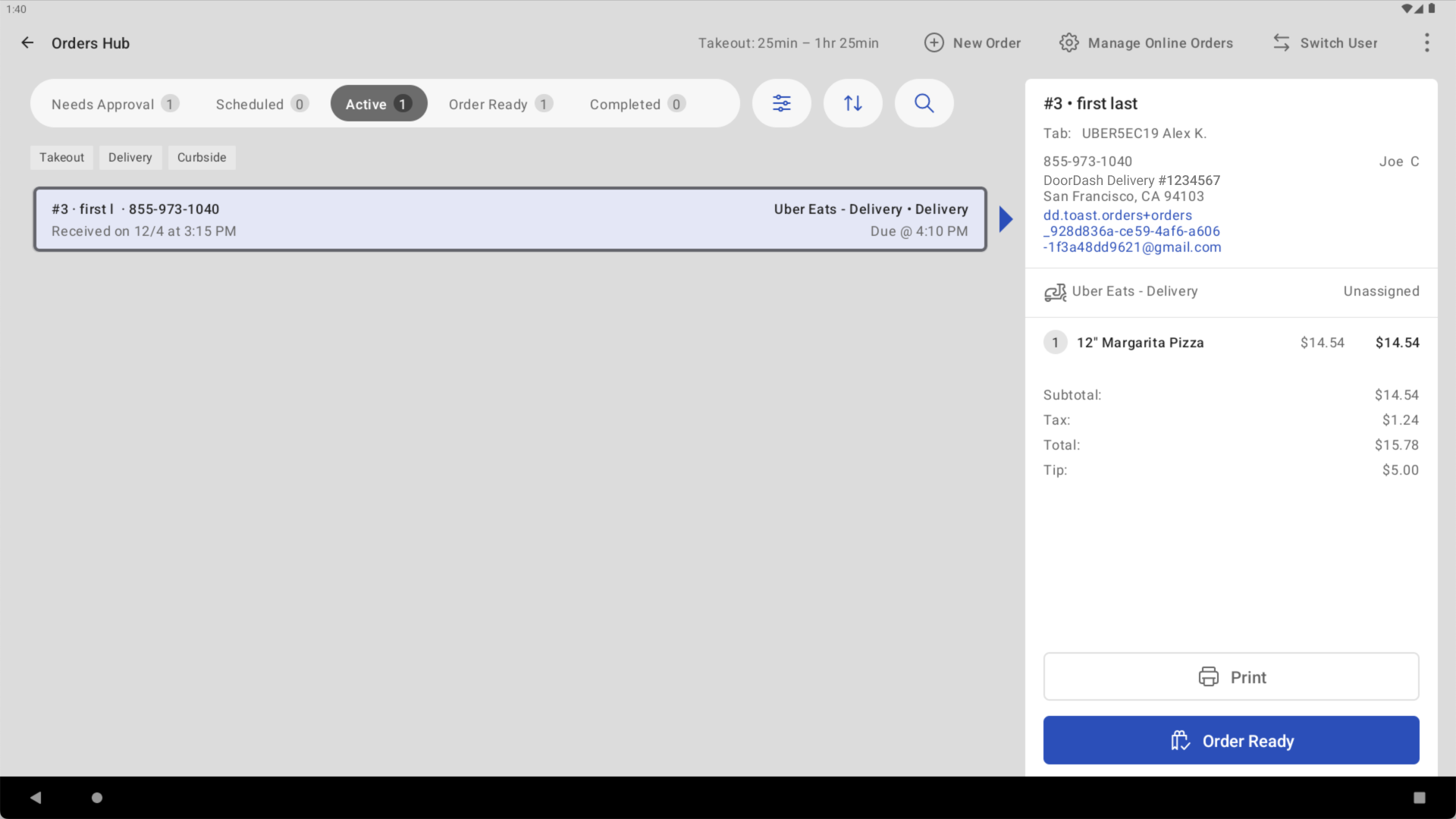This screenshot has height=819, width=1456.
Task: Tap Switch User arrows icon
Action: click(1281, 43)
